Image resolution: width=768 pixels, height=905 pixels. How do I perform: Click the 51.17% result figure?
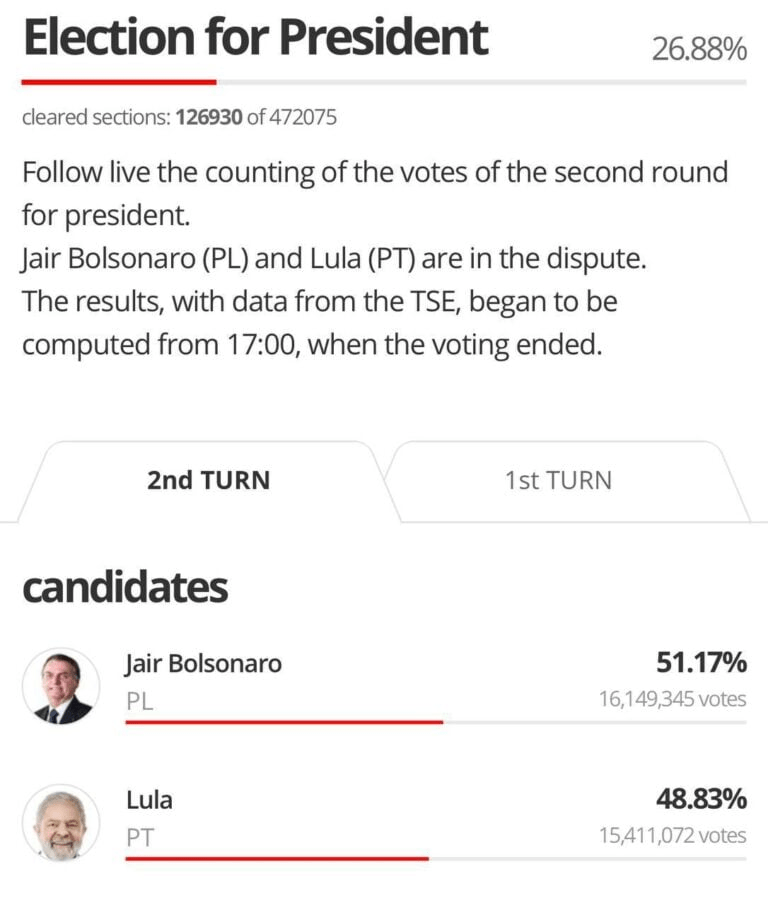701,662
